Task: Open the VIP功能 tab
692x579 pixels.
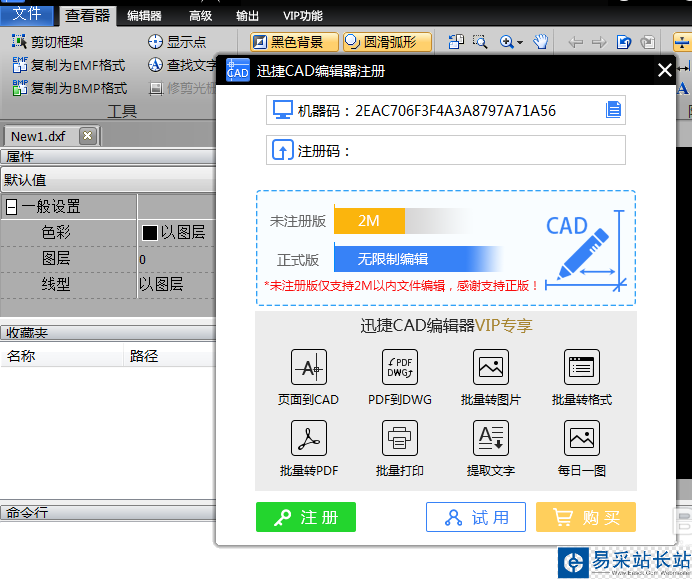Action: 303,16
